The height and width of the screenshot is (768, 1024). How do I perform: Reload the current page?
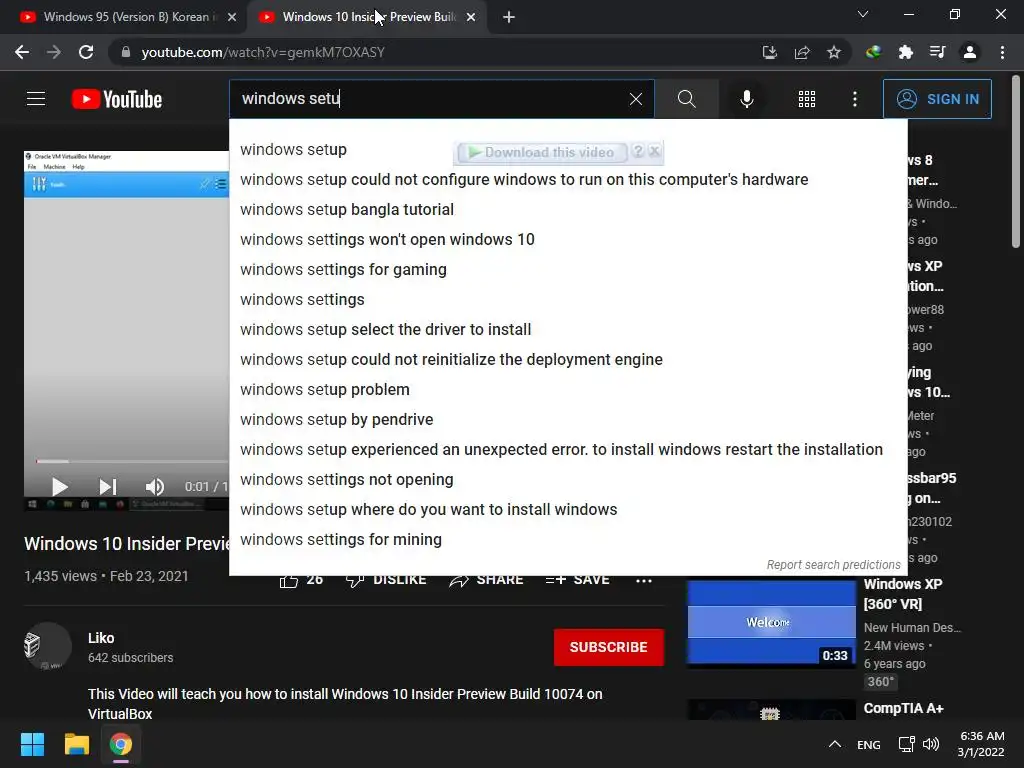click(86, 52)
